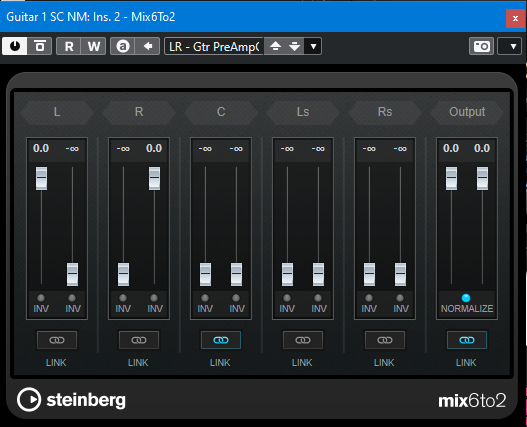The width and height of the screenshot is (527, 427).
Task: Click the copy A to B arrow icon
Action: pos(148,46)
